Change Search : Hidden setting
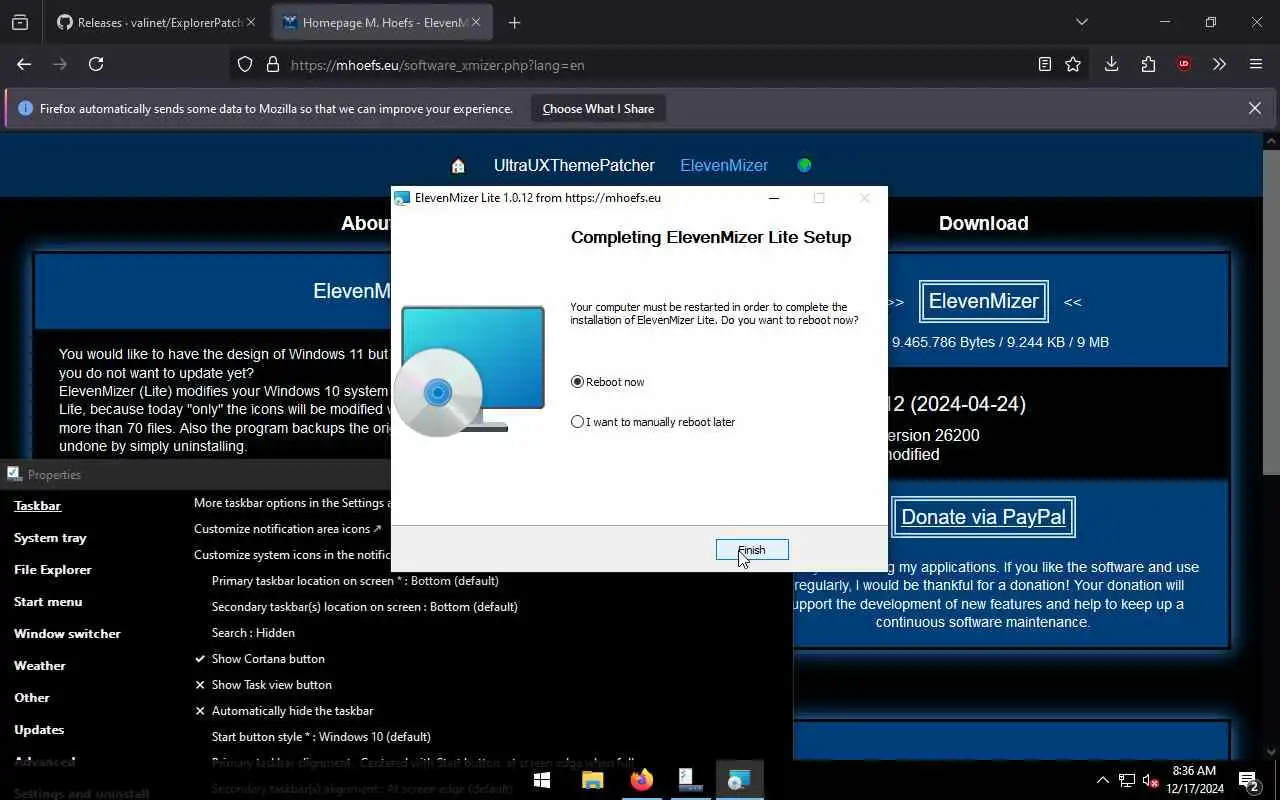The height and width of the screenshot is (800, 1280). 253,633
